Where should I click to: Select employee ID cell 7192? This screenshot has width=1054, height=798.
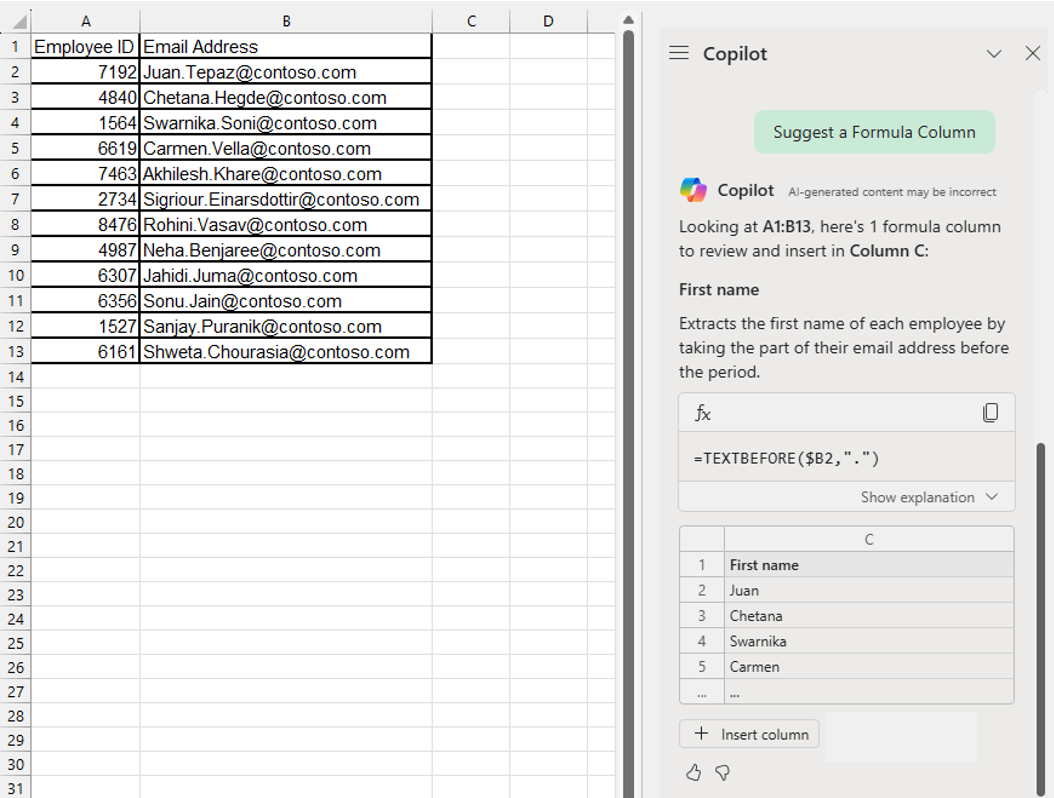click(85, 72)
